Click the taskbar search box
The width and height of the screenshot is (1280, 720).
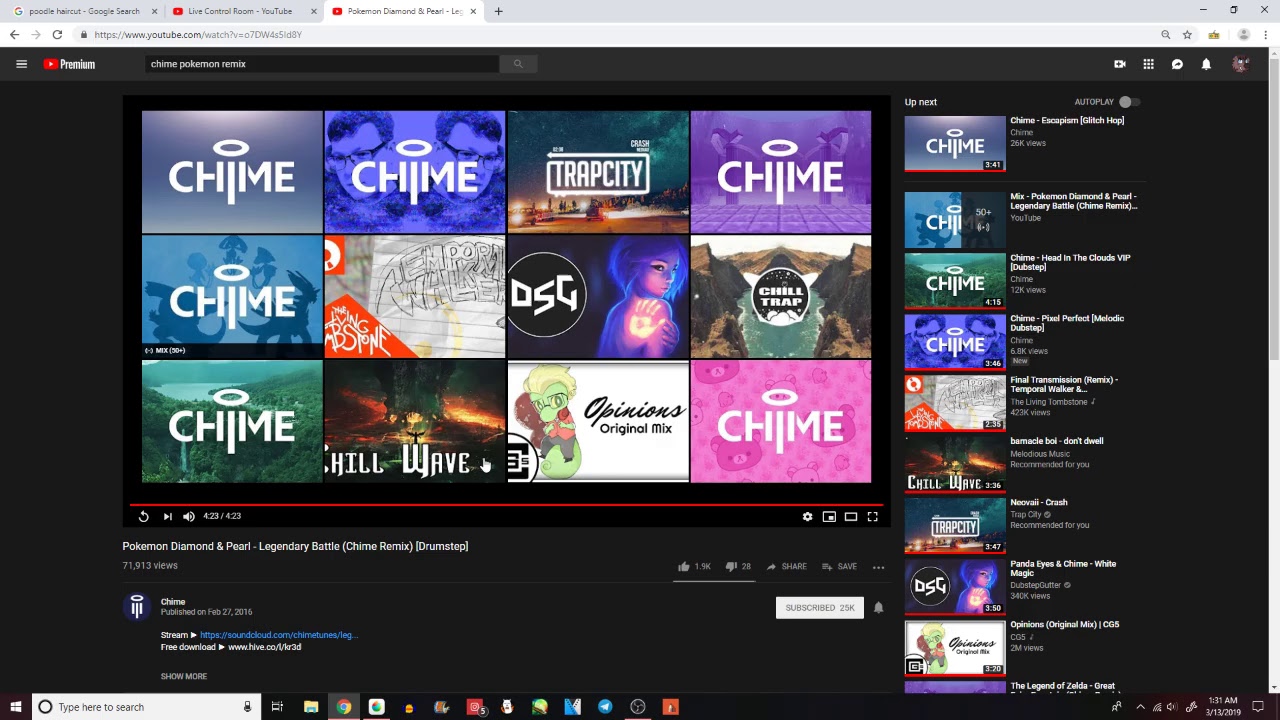(146, 707)
